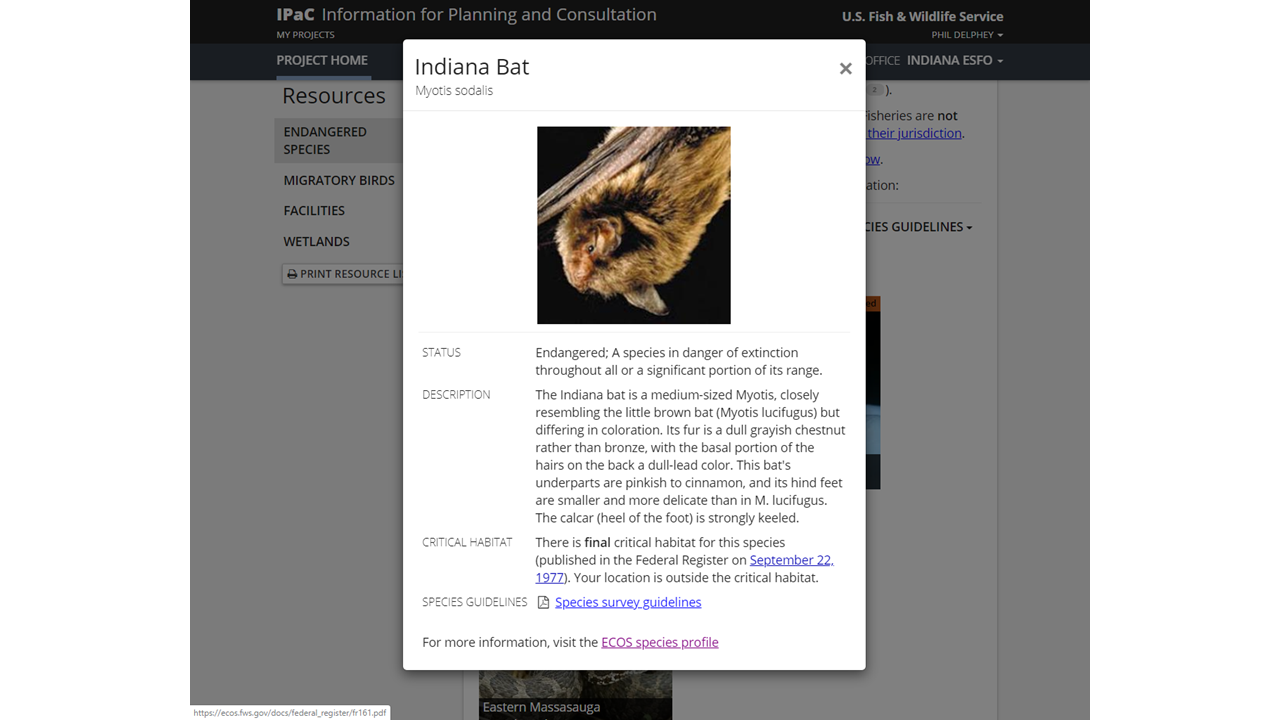
Task: Click the Indiana Bat photo
Action: pos(633,225)
